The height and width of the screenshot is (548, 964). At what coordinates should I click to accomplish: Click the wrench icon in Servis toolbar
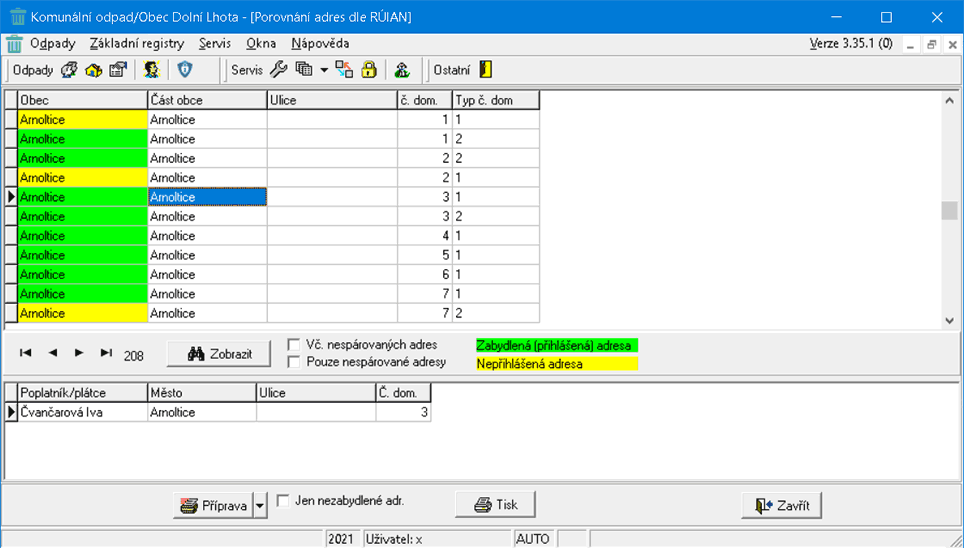[279, 70]
